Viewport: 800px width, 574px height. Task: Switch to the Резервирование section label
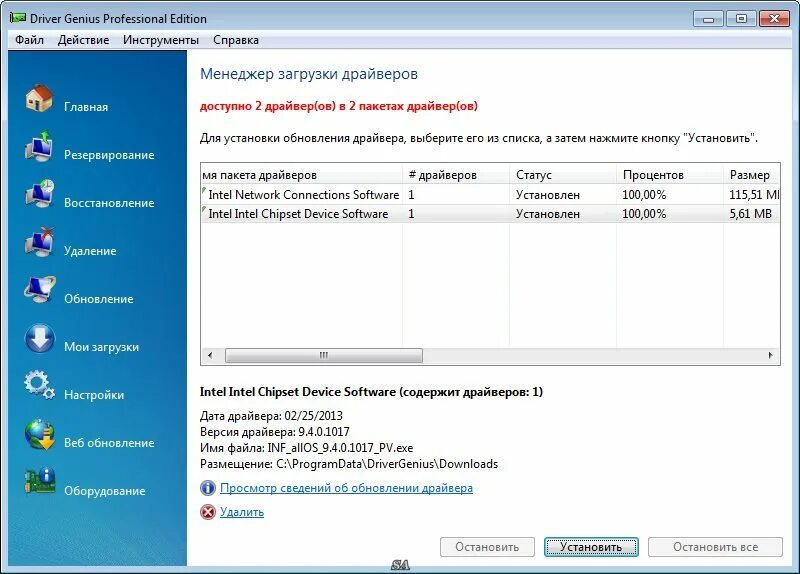coord(109,155)
